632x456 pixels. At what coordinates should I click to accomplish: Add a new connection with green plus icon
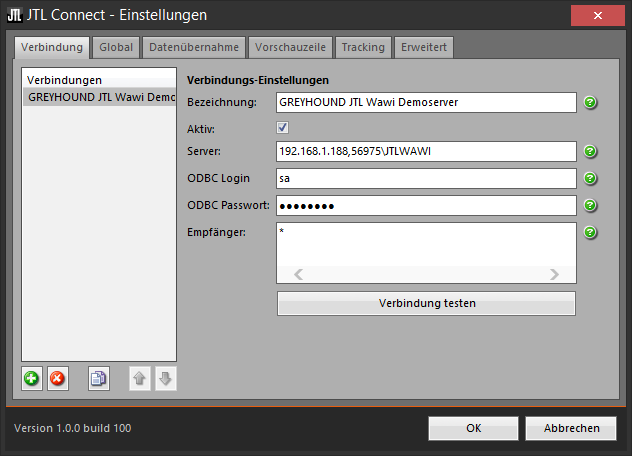pyautogui.click(x=31, y=379)
